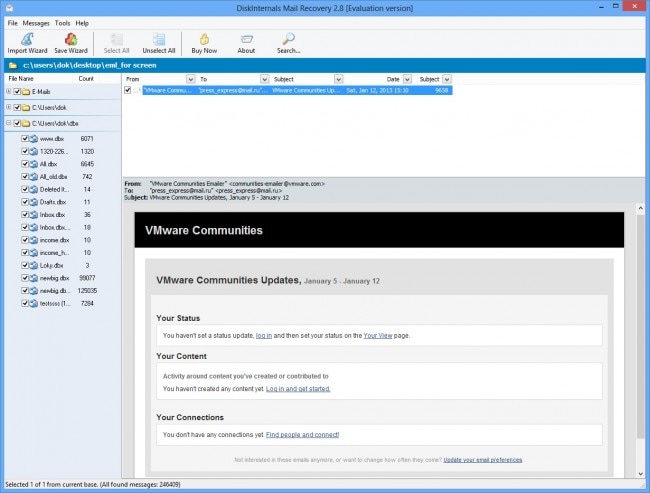Image resolution: width=650 pixels, height=493 pixels.
Task: Click the mailbox icon for the Inbox.dbx row with count 36
Action: (34, 215)
